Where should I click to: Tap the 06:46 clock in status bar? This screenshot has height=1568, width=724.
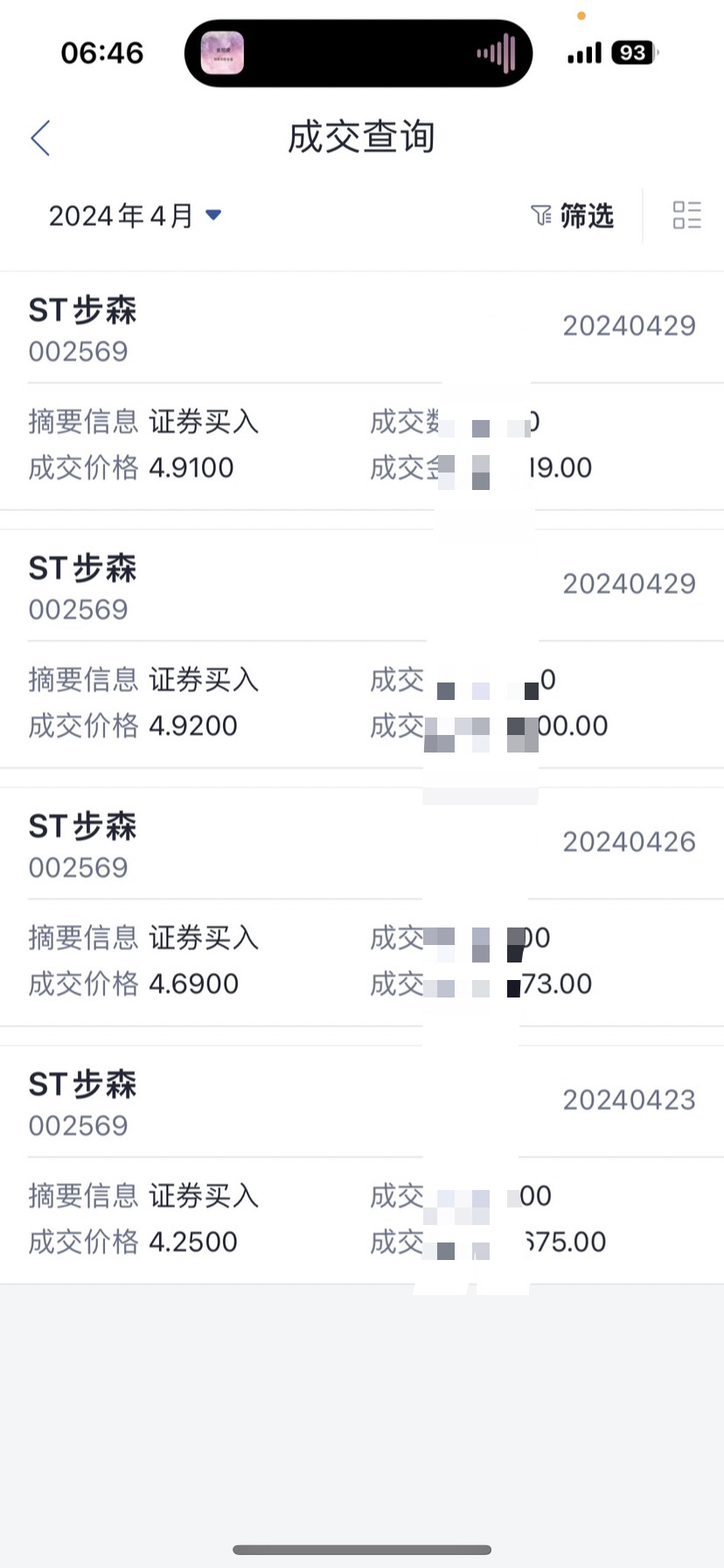[101, 53]
